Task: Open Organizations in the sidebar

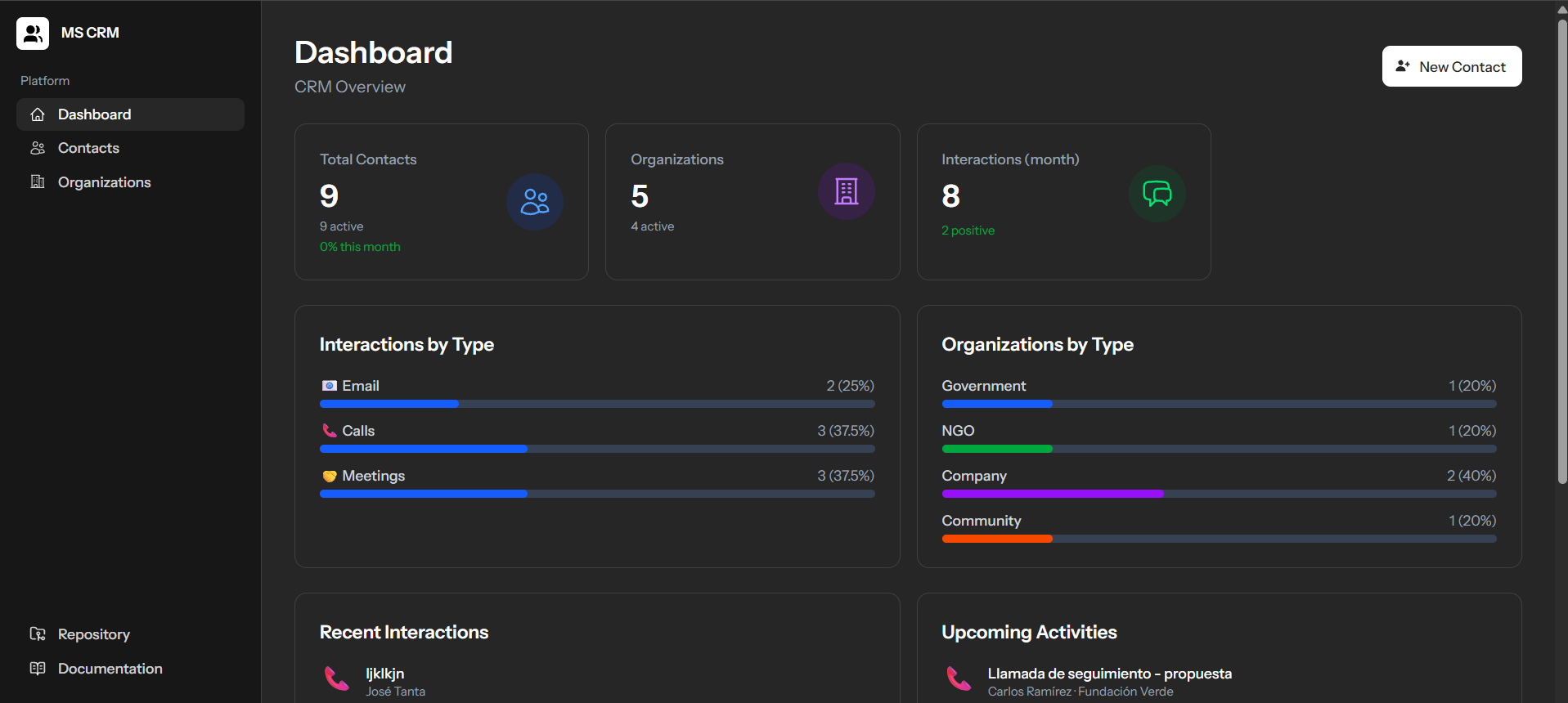Action: [x=104, y=182]
